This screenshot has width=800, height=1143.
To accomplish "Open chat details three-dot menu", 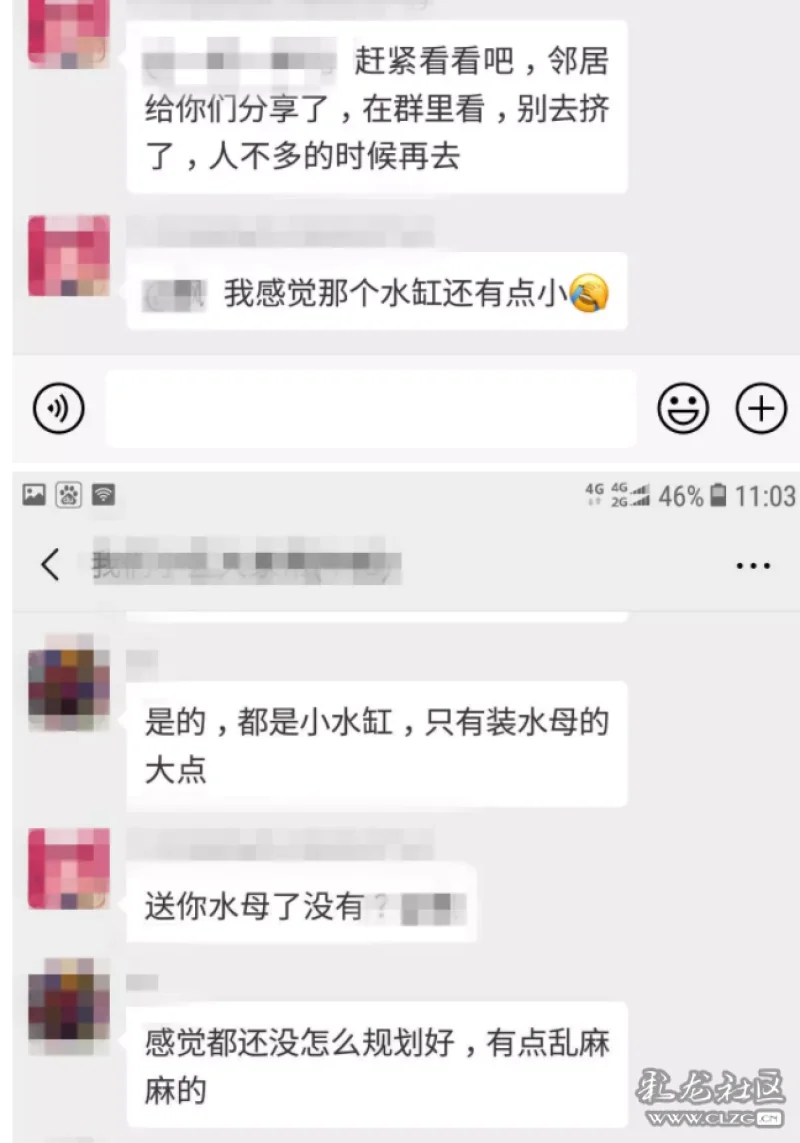I will click(753, 565).
